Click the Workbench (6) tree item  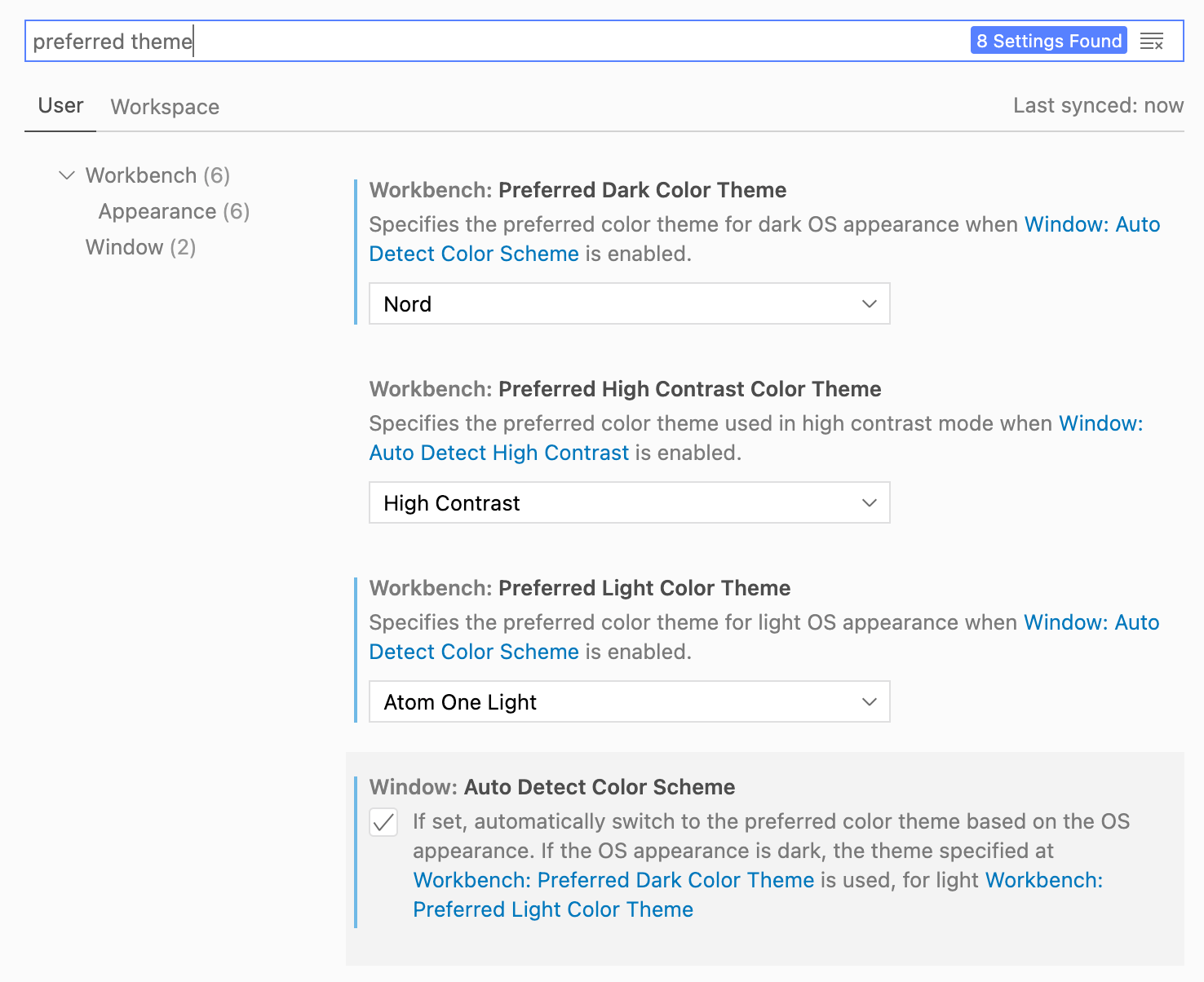coord(157,175)
